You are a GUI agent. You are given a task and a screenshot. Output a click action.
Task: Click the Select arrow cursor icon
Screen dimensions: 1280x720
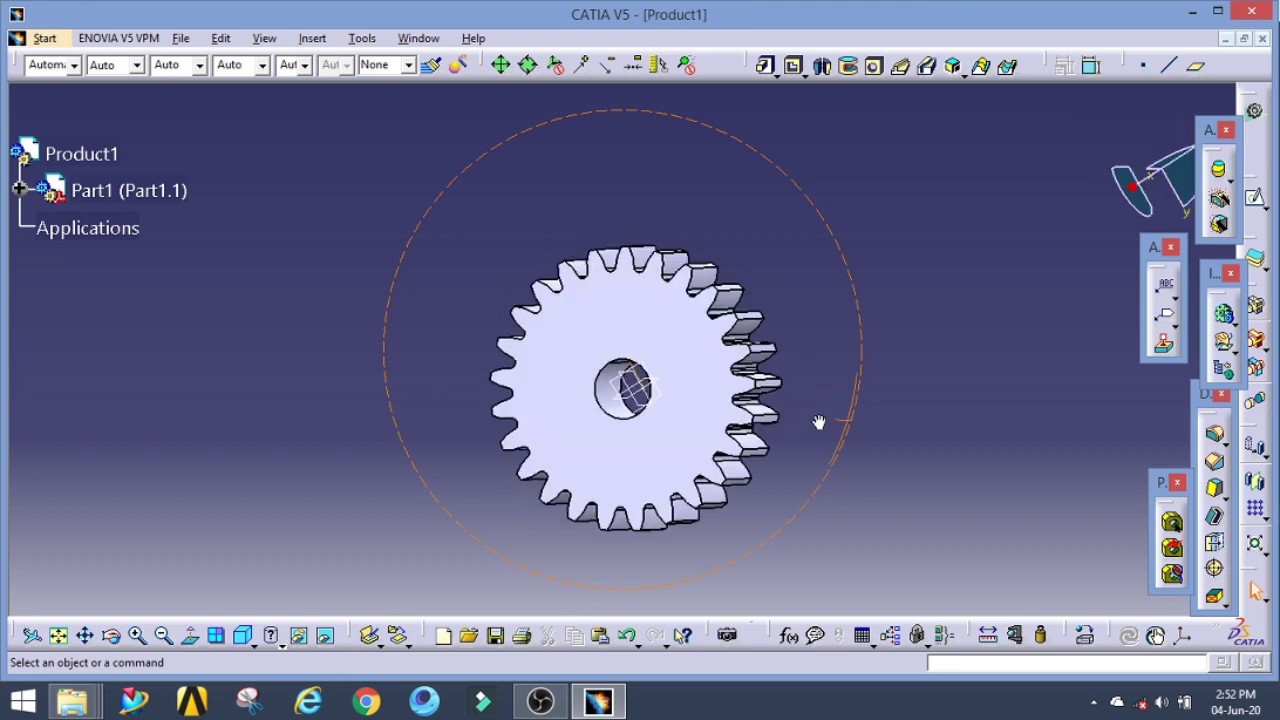(x=1256, y=591)
